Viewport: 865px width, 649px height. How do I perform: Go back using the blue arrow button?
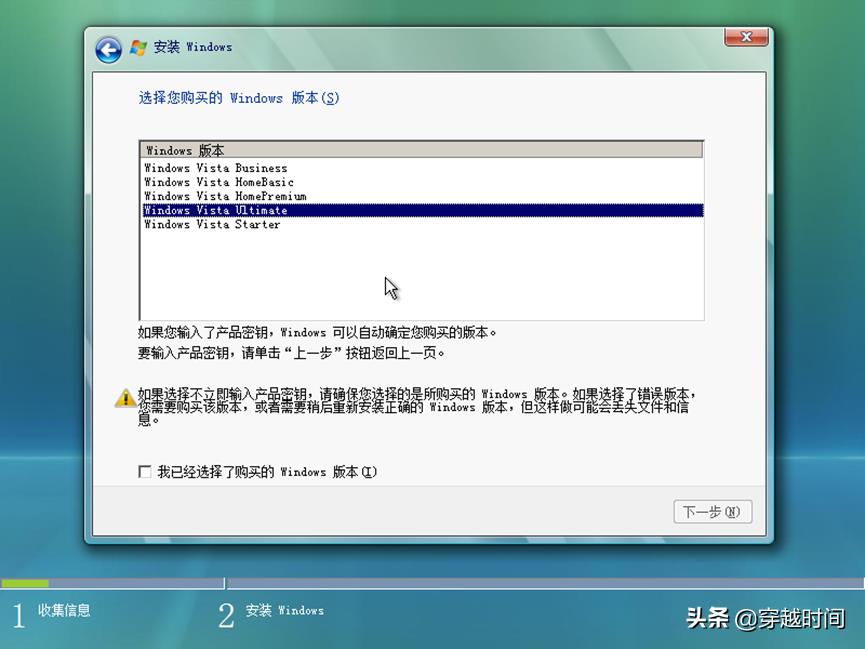click(108, 50)
